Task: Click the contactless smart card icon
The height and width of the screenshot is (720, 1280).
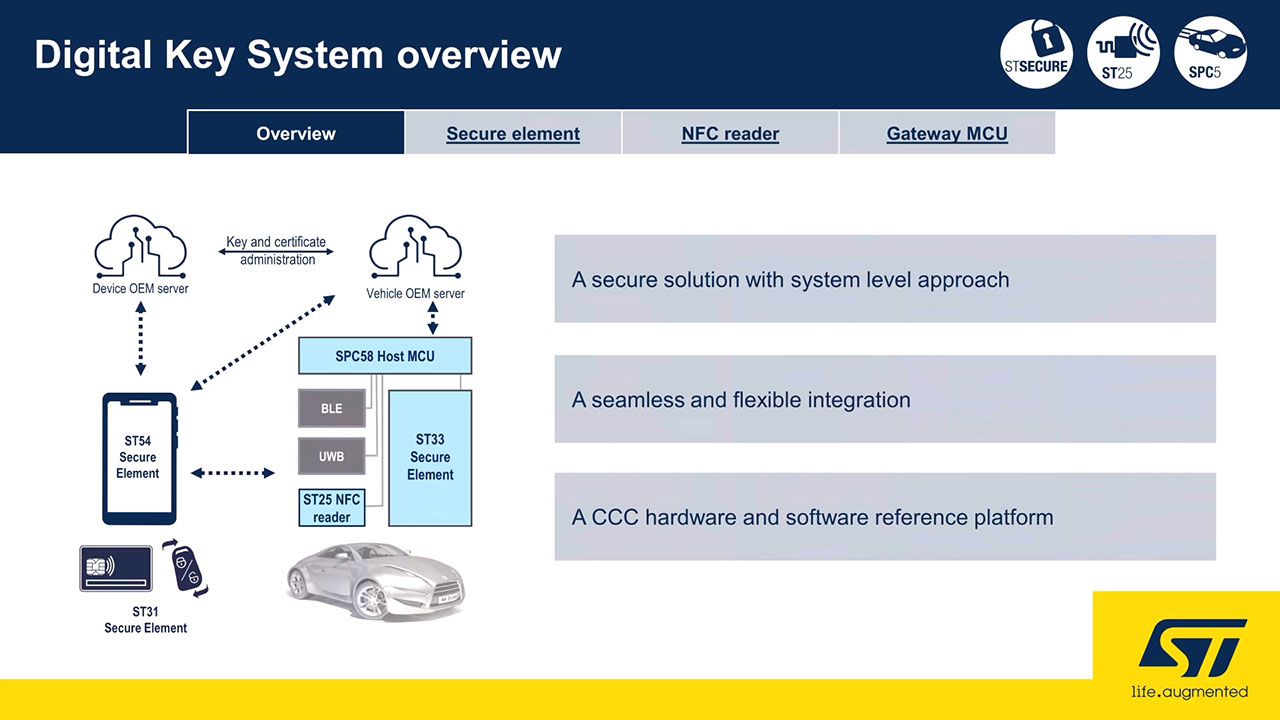Action: (x=116, y=568)
